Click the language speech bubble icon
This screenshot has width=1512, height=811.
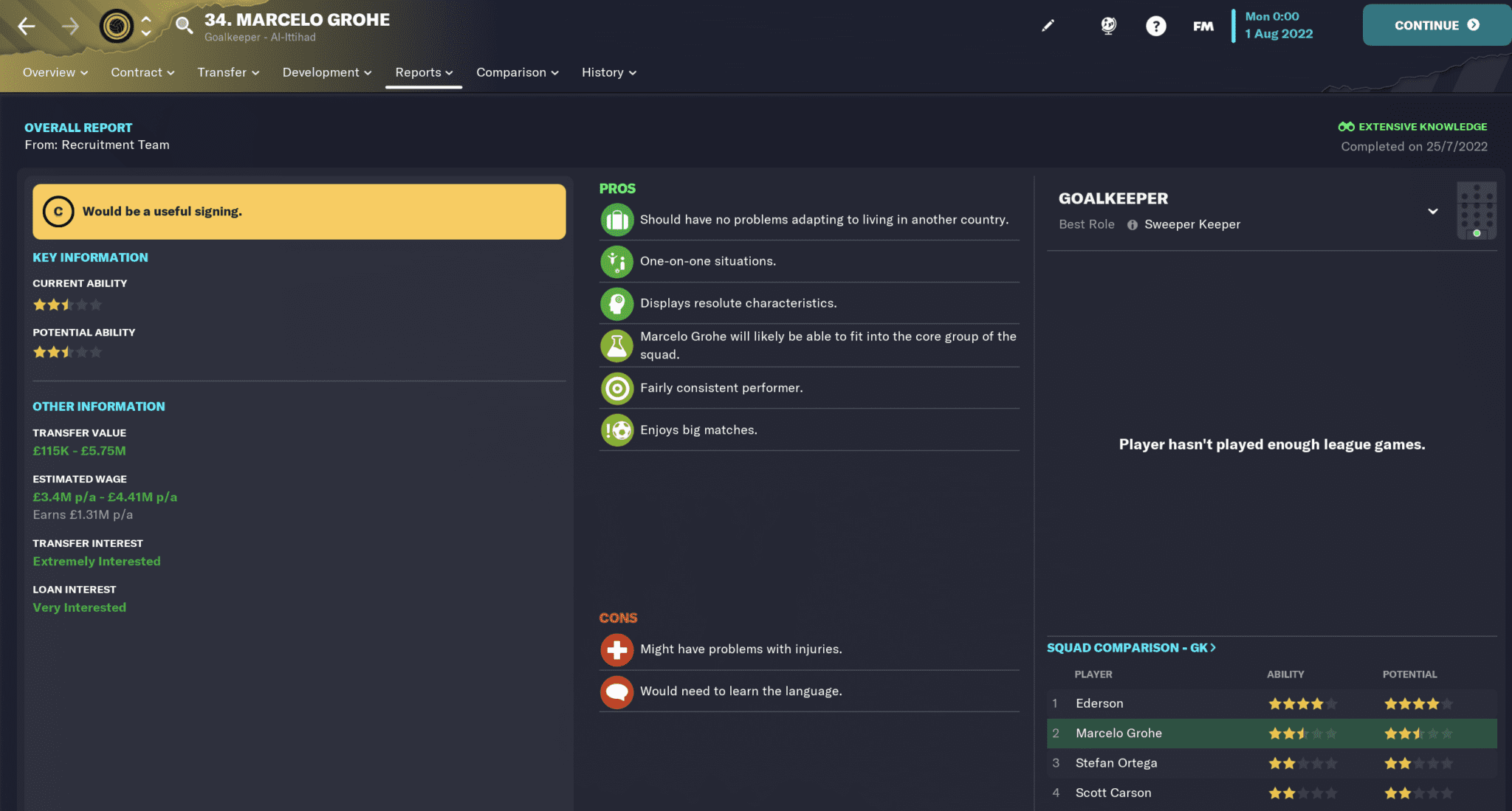pos(616,691)
